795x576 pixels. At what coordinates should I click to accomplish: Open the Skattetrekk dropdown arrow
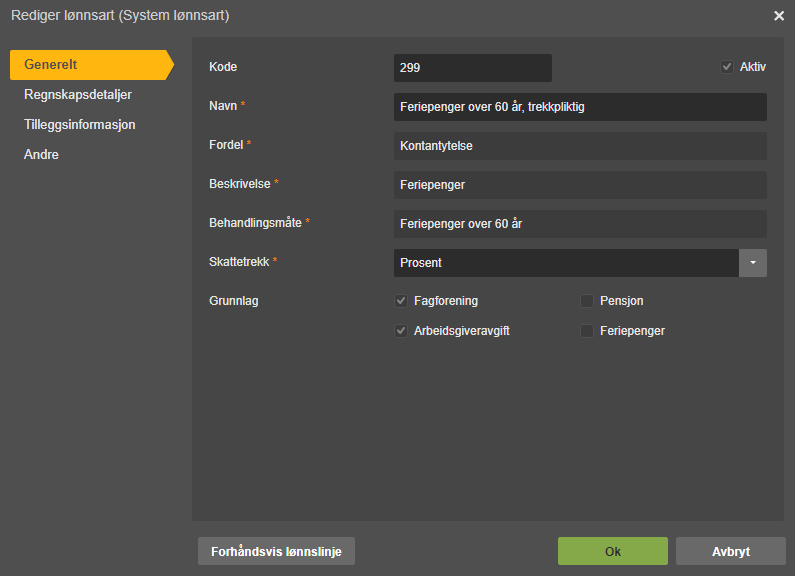[752, 263]
